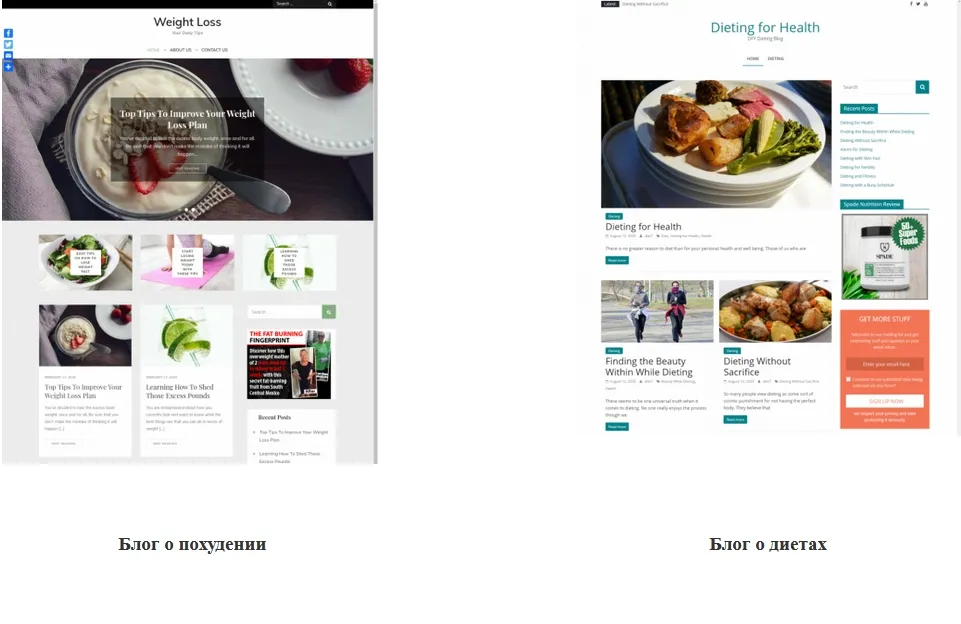This screenshot has height=624, width=961.
Task: Click the teal search button on Dieting blog
Action: point(922,87)
